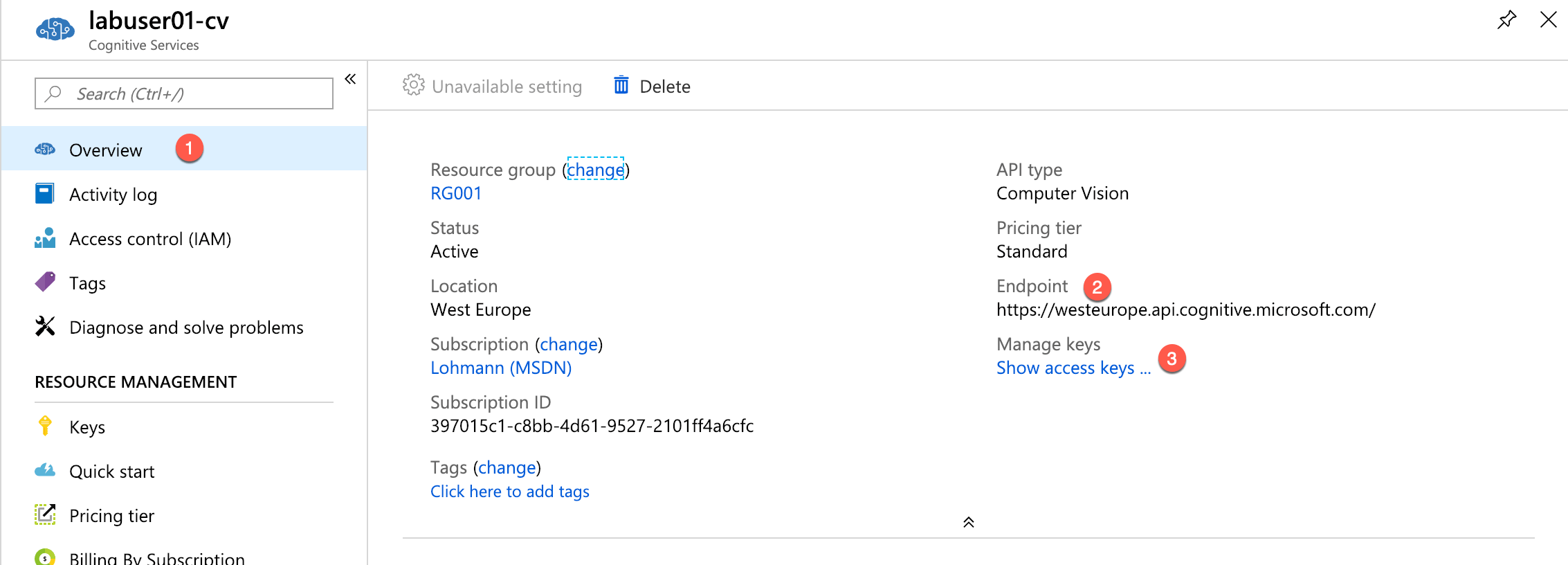Click the Overview brain icon in sidebar
Screen dimensions: 1568x565
coord(45,150)
